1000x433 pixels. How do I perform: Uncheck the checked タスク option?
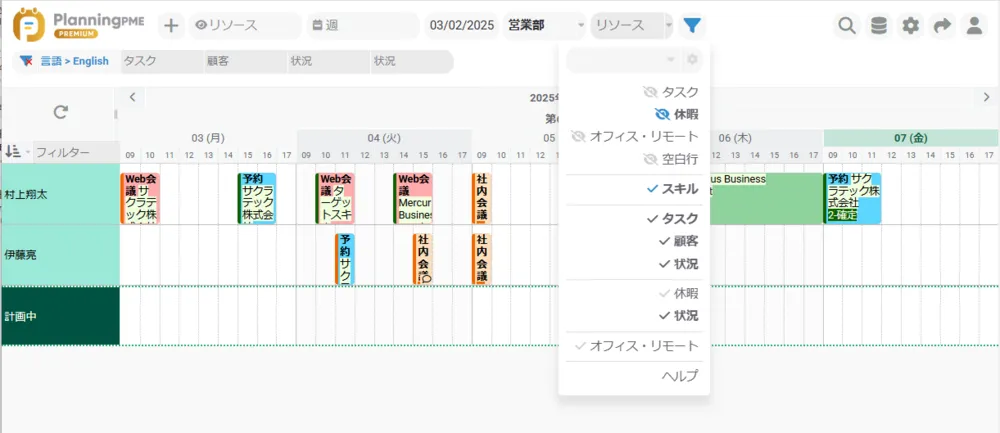tap(672, 219)
